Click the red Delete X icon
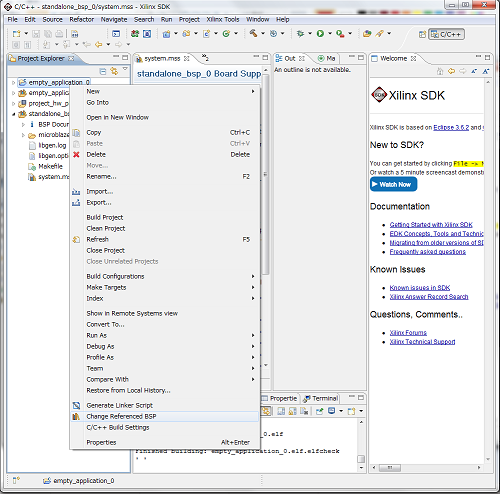The width and height of the screenshot is (502, 496). (76, 155)
